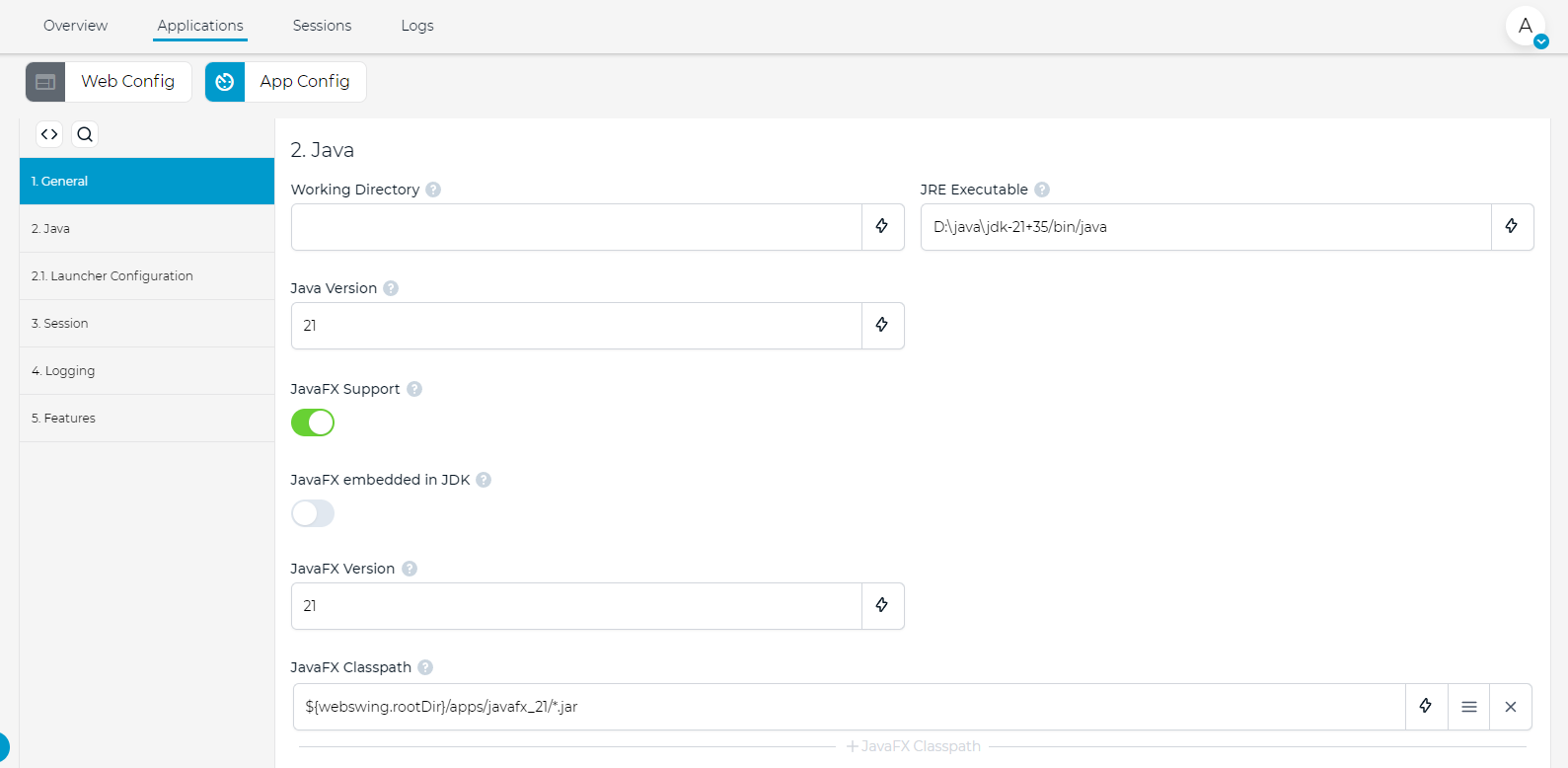Remove the JavaFX Classpath entry with X
This screenshot has width=1568, height=768.
(1511, 707)
